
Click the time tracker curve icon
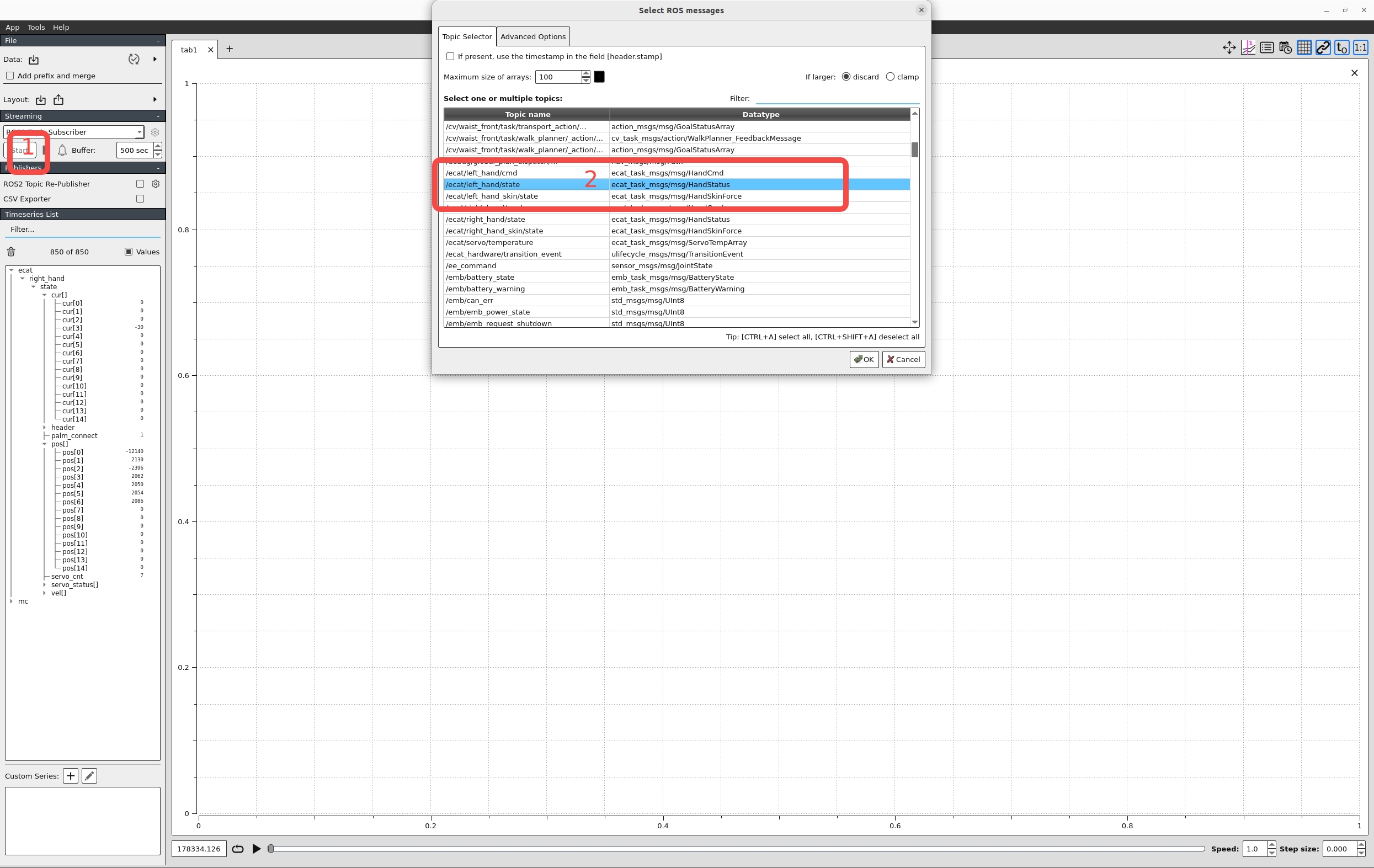[x=1248, y=48]
